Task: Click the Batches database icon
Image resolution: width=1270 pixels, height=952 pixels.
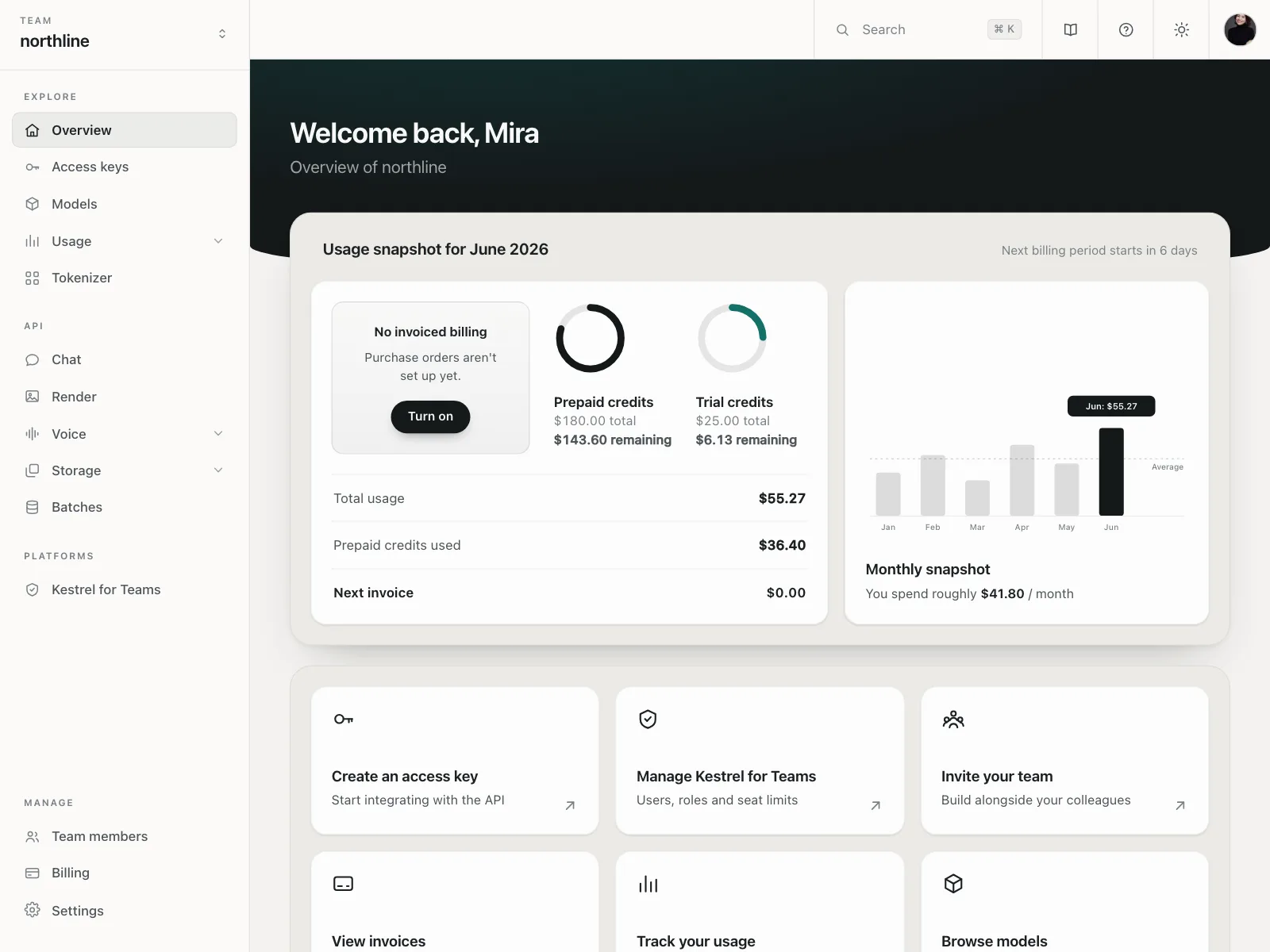Action: click(x=33, y=507)
